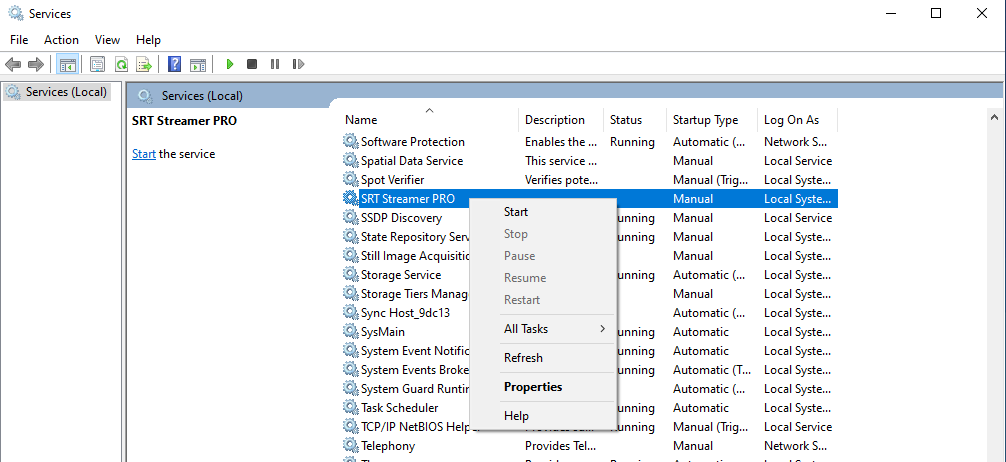
Task: Expand All Tasks submenu in context menu
Action: (x=543, y=329)
